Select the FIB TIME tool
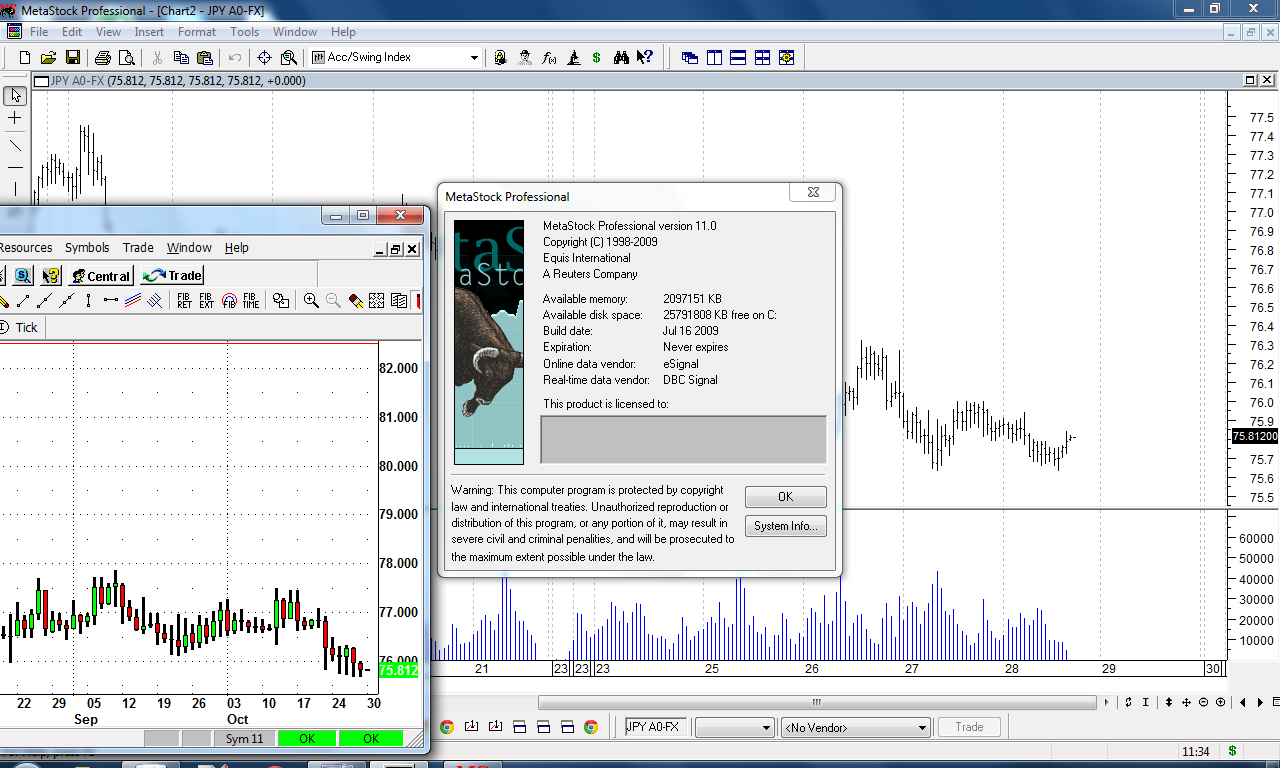 [x=250, y=301]
